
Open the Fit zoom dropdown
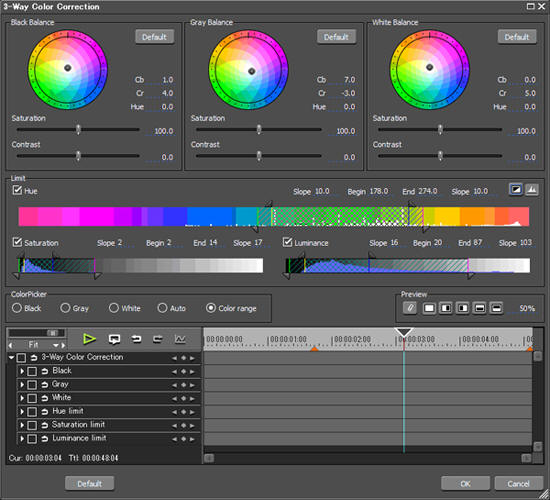(55, 345)
